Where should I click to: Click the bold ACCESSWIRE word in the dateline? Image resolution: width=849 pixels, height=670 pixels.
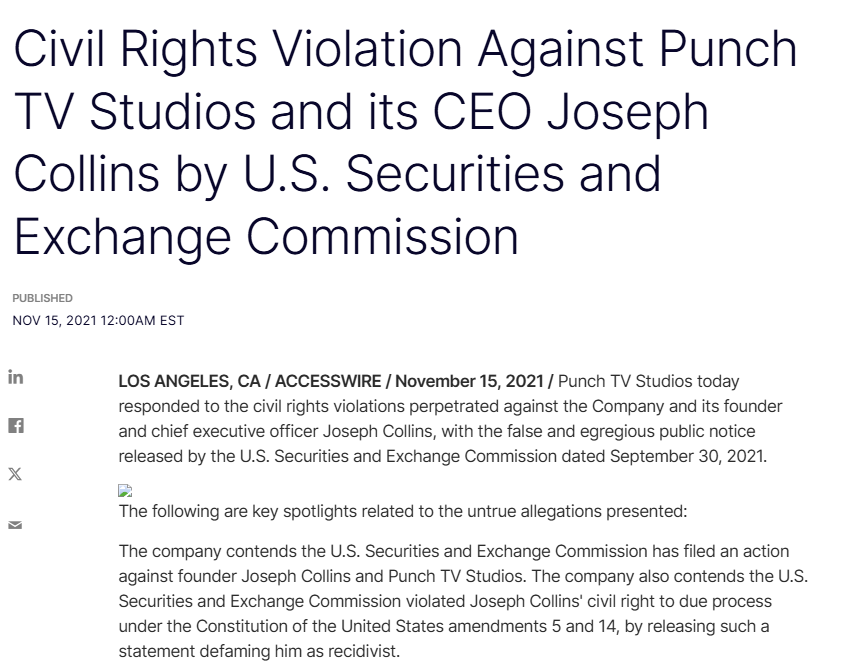tap(328, 382)
